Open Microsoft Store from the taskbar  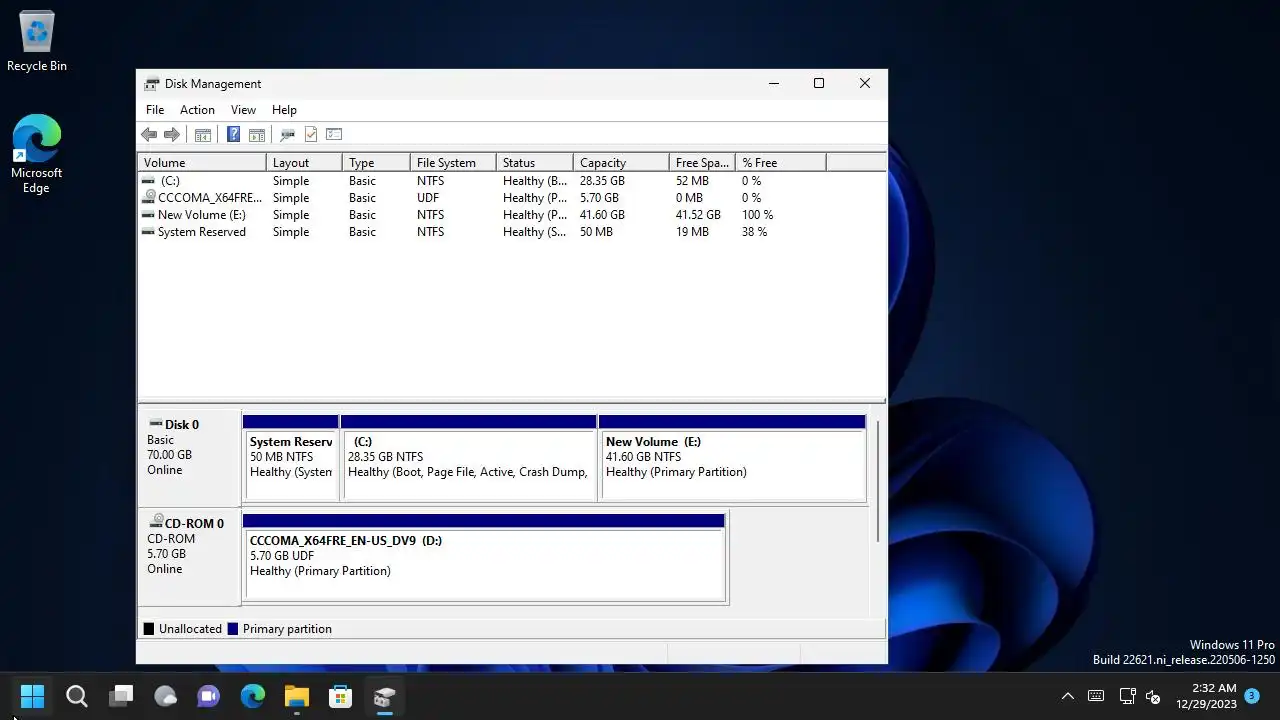[341, 696]
